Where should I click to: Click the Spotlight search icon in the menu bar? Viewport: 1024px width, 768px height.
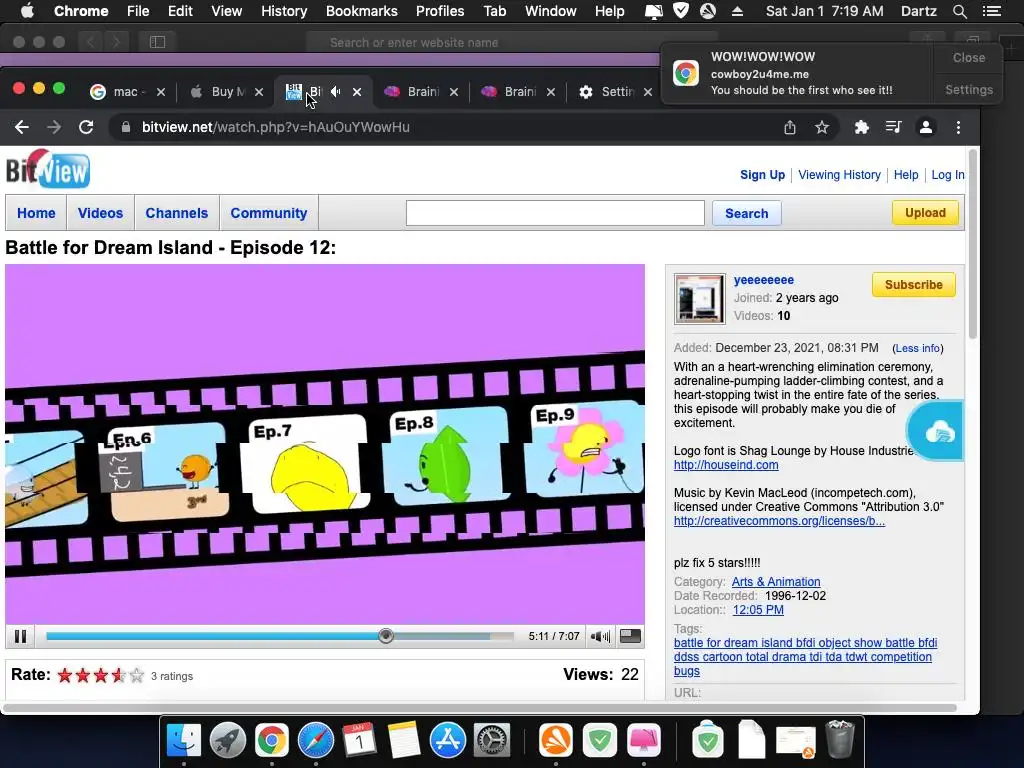pos(959,11)
